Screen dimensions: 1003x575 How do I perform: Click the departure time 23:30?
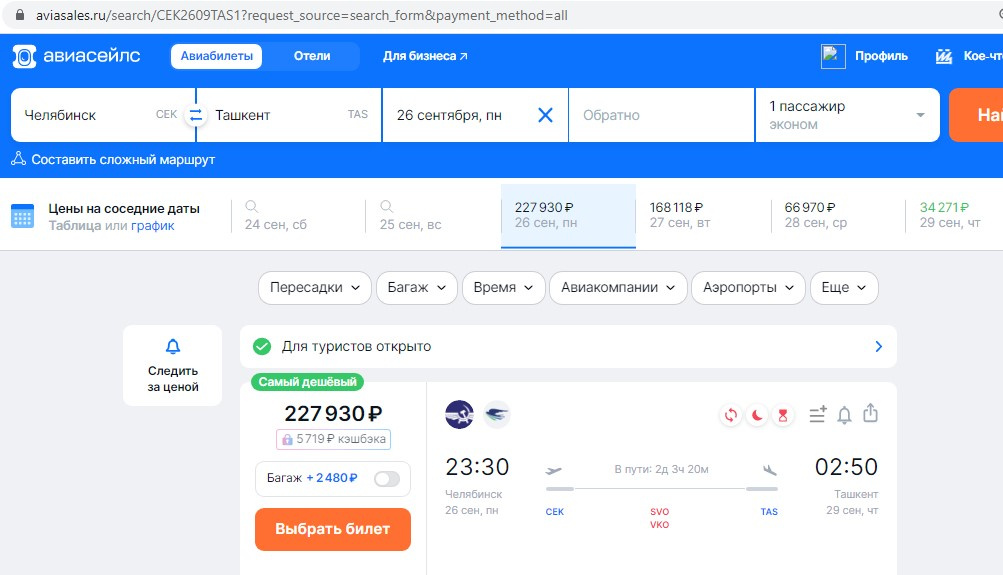(x=477, y=467)
